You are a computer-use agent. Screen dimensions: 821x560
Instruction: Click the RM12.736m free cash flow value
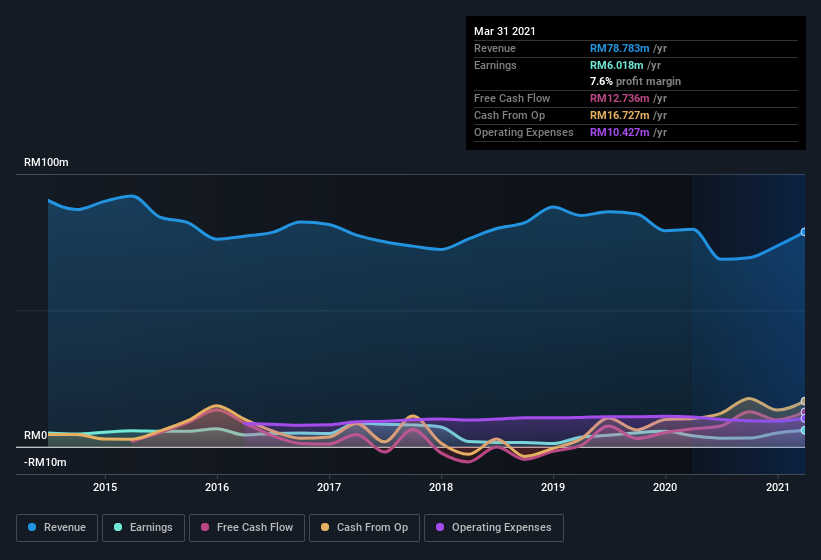click(x=619, y=98)
